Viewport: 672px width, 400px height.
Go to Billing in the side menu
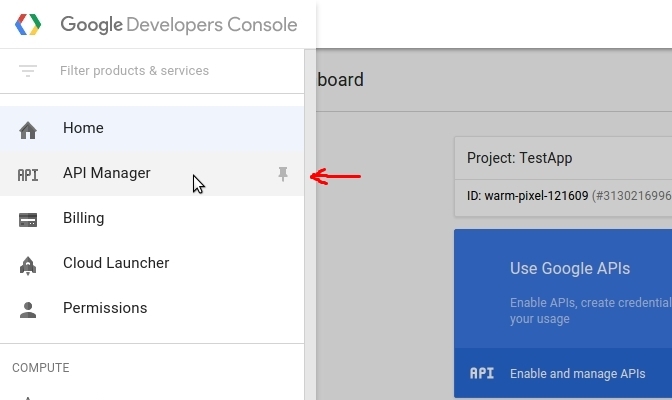tap(83, 219)
